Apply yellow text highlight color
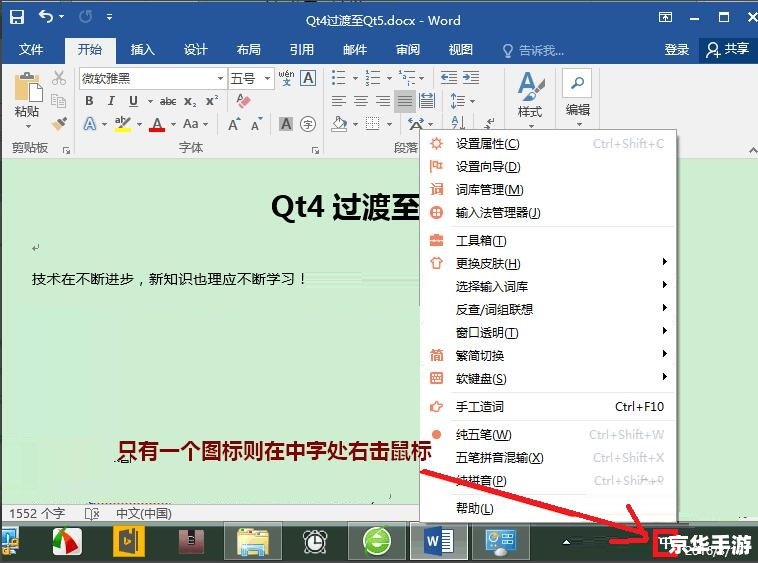This screenshot has height=563, width=758. 123,124
